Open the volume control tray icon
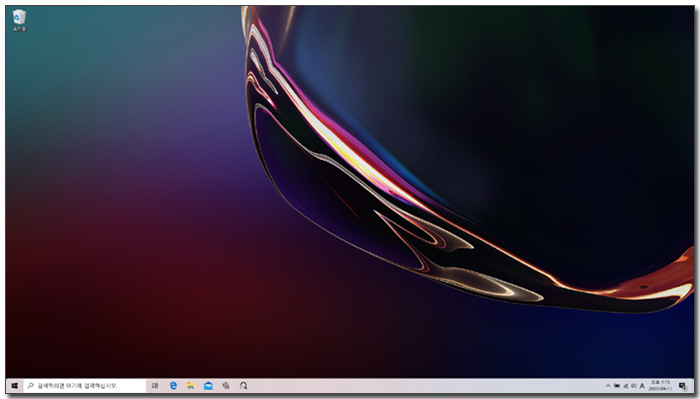Image resolution: width=700 pixels, height=399 pixels. coord(633,386)
